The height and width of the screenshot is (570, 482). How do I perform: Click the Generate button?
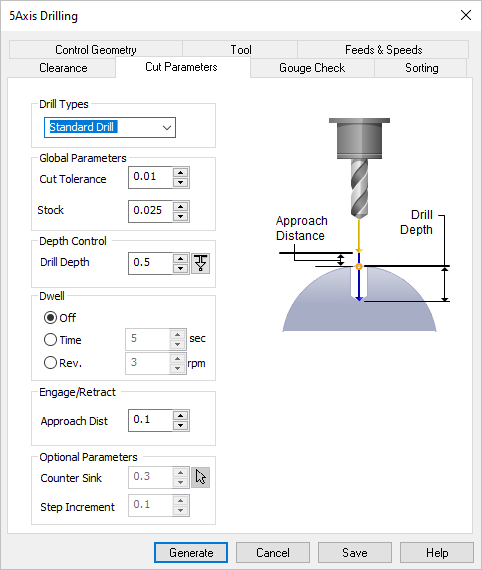(x=191, y=553)
